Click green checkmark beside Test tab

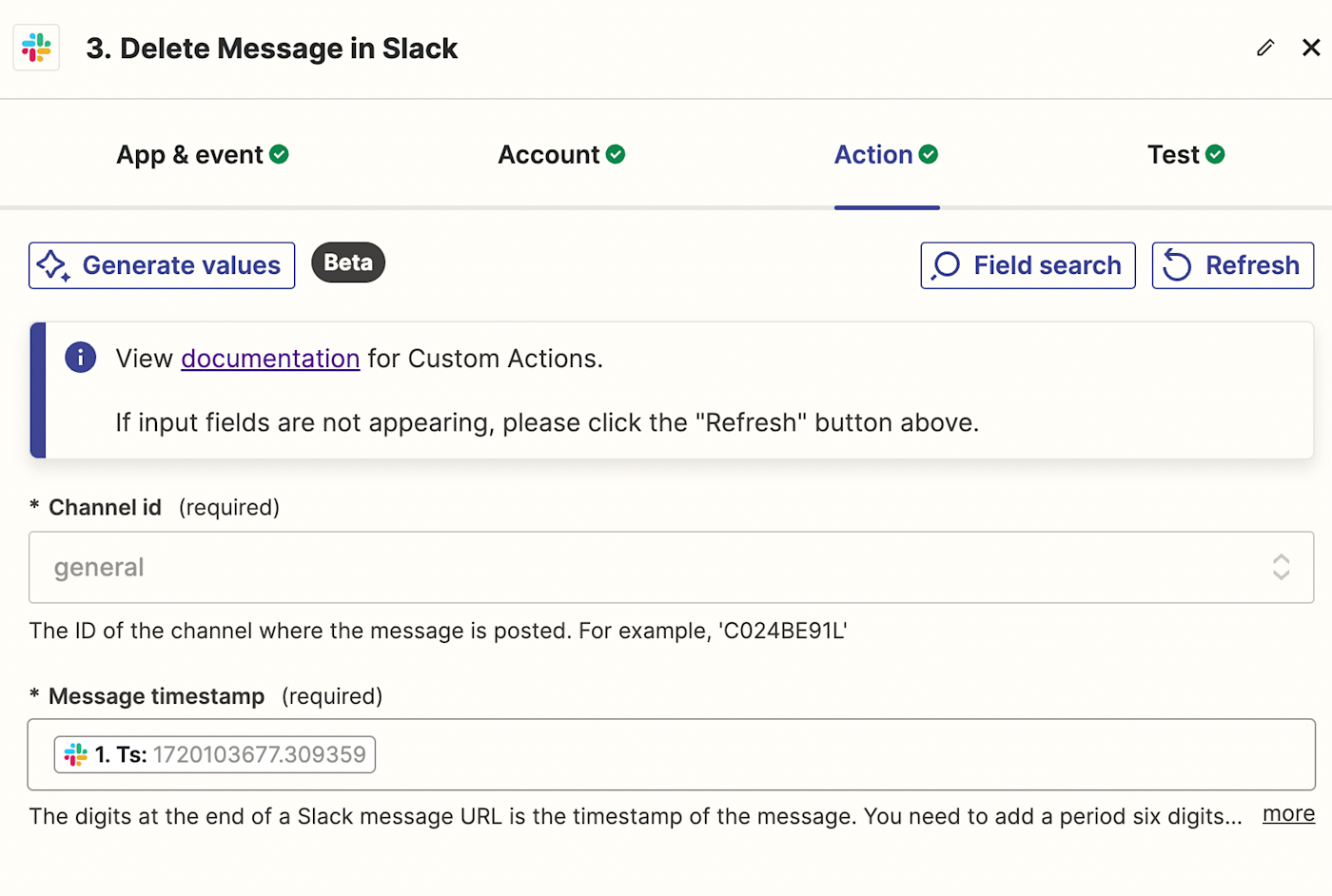pos(1215,154)
